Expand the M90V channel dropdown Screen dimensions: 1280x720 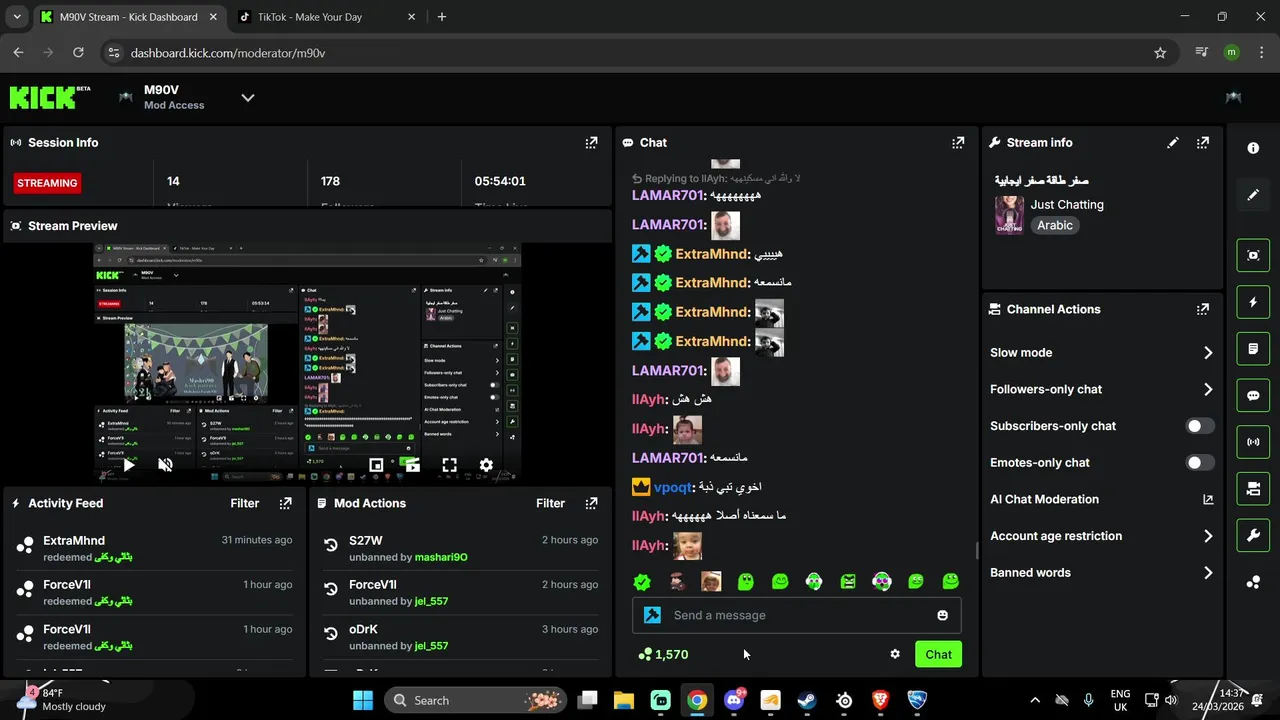248,97
